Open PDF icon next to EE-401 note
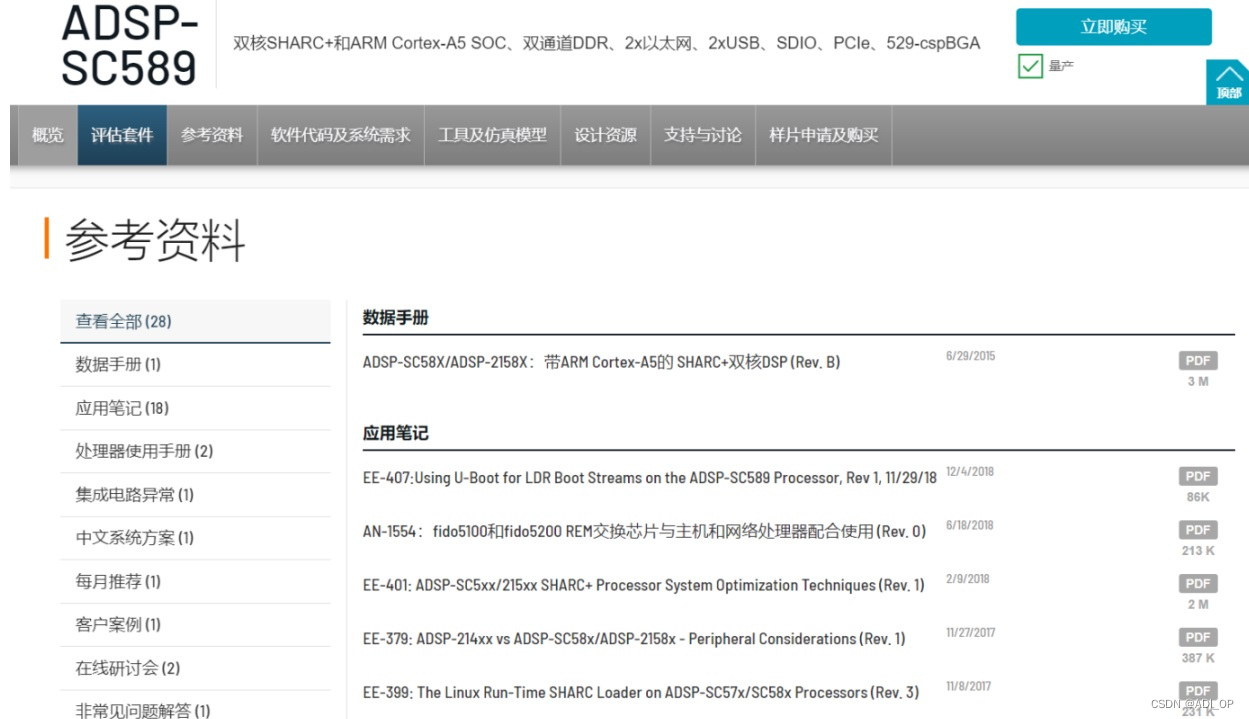1249x719 pixels. (1197, 584)
